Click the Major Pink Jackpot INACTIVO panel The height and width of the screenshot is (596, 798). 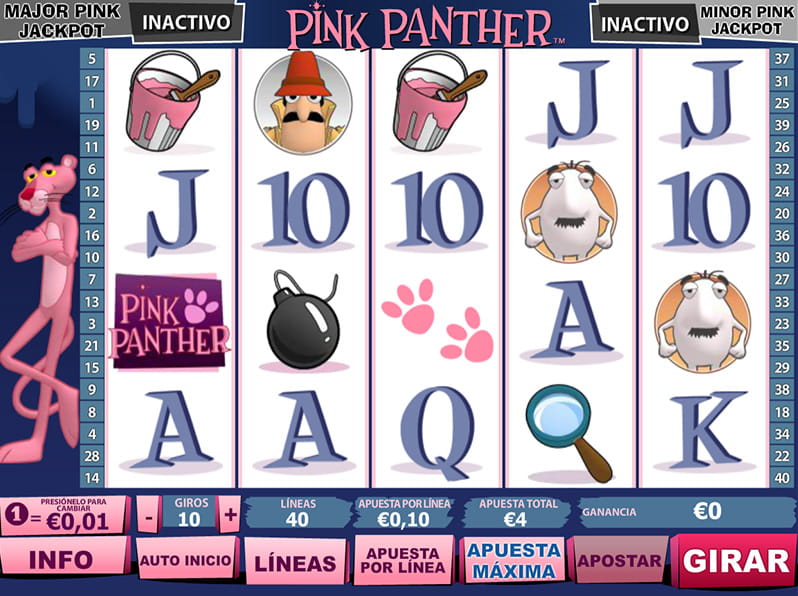click(186, 22)
